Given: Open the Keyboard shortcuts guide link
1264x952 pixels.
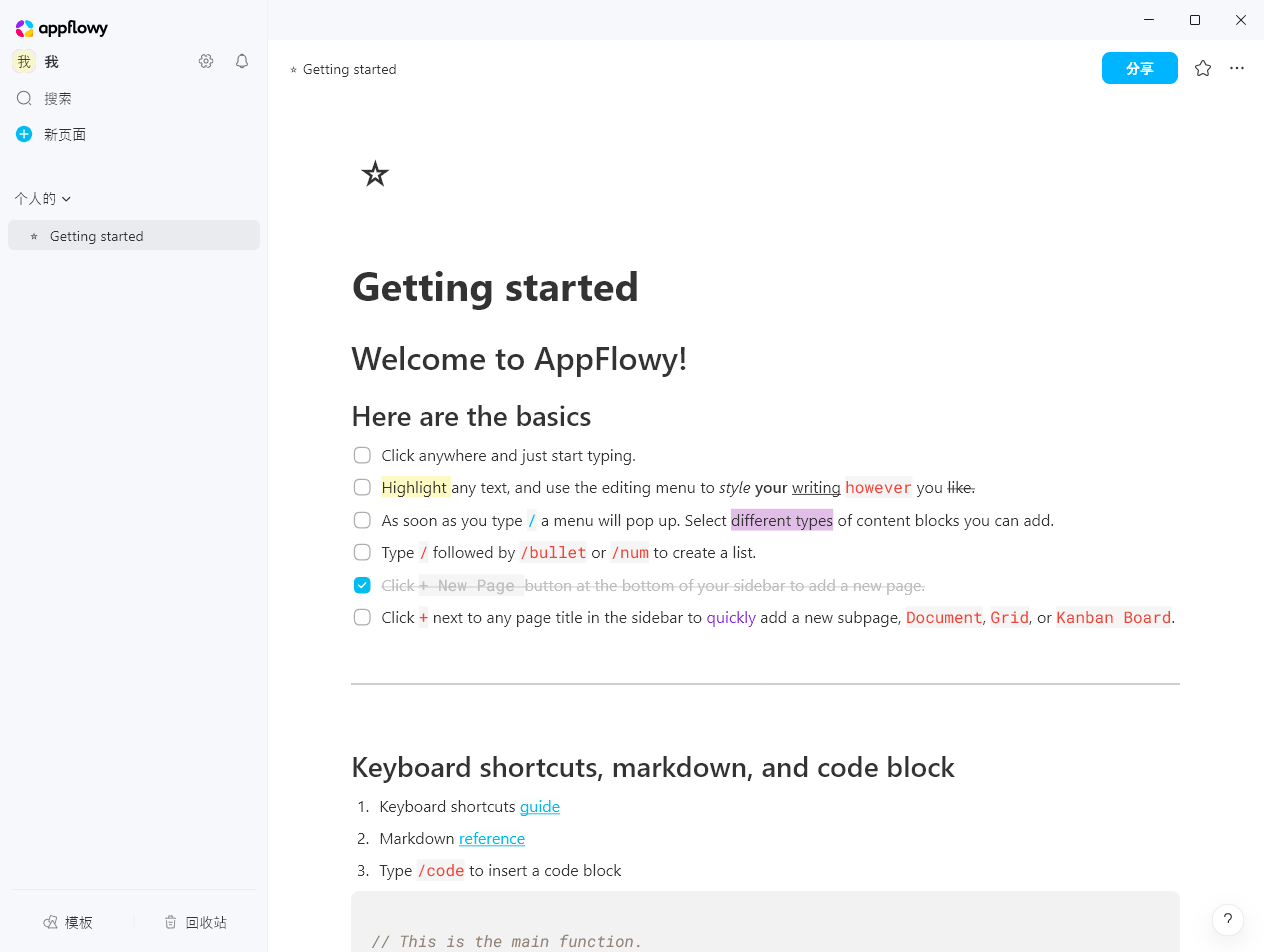Looking at the screenshot, I should click(x=539, y=806).
